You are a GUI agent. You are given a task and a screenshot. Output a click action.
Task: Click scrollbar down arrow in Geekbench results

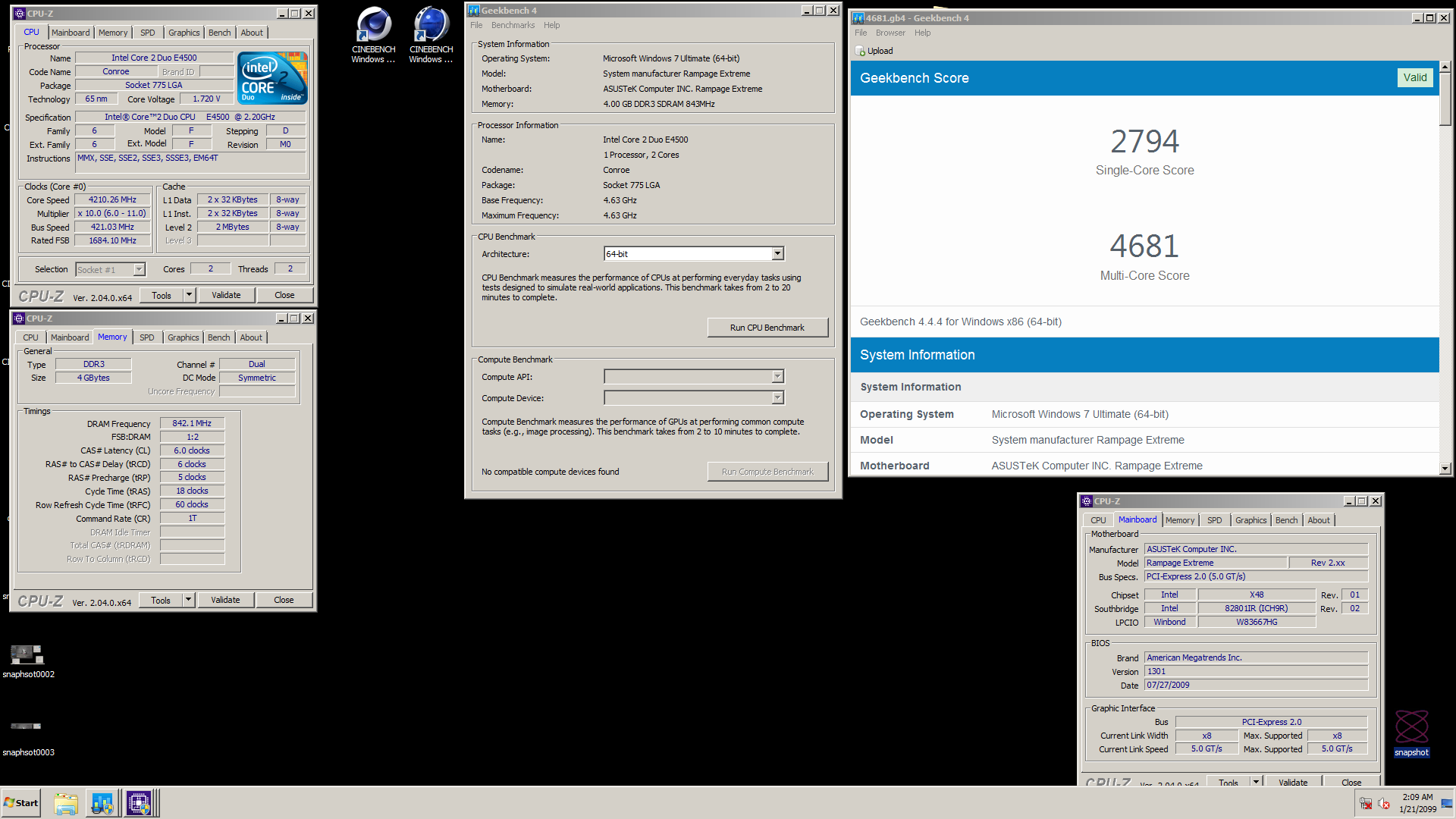click(x=1445, y=469)
